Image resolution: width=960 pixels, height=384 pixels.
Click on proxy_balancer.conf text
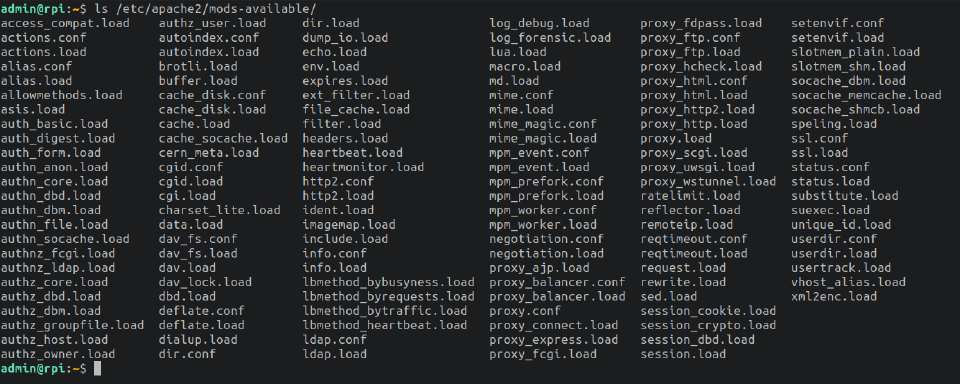[x=557, y=282]
